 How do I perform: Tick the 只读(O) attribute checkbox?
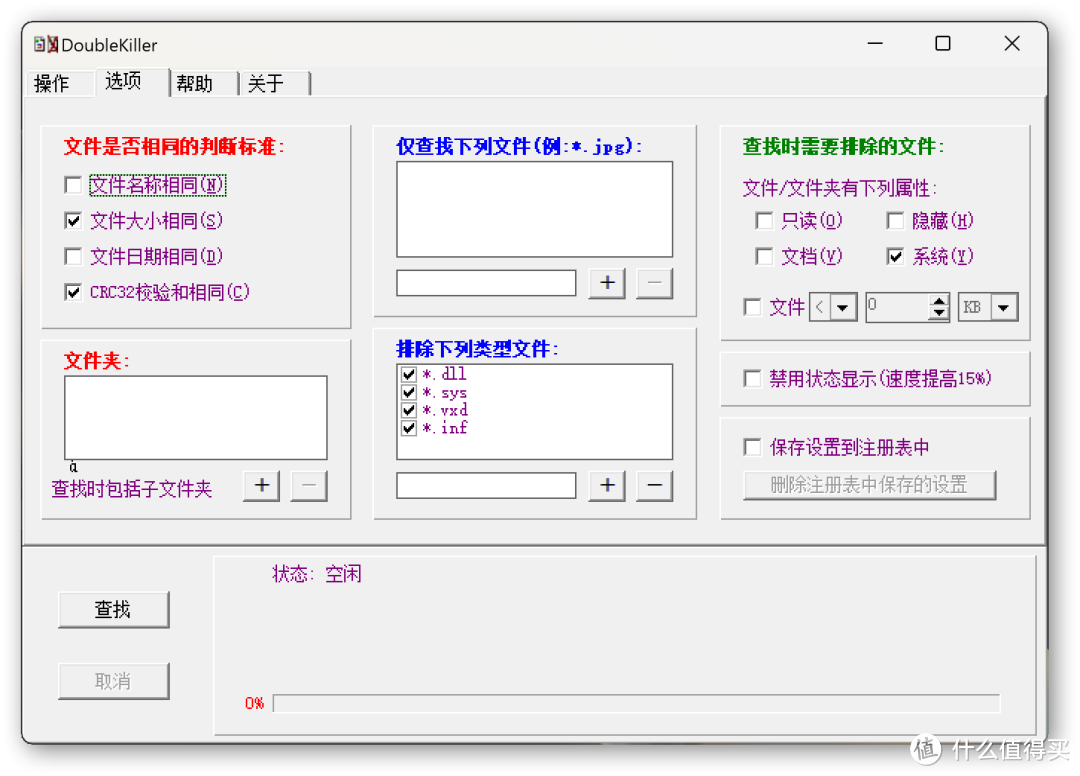tap(764, 221)
